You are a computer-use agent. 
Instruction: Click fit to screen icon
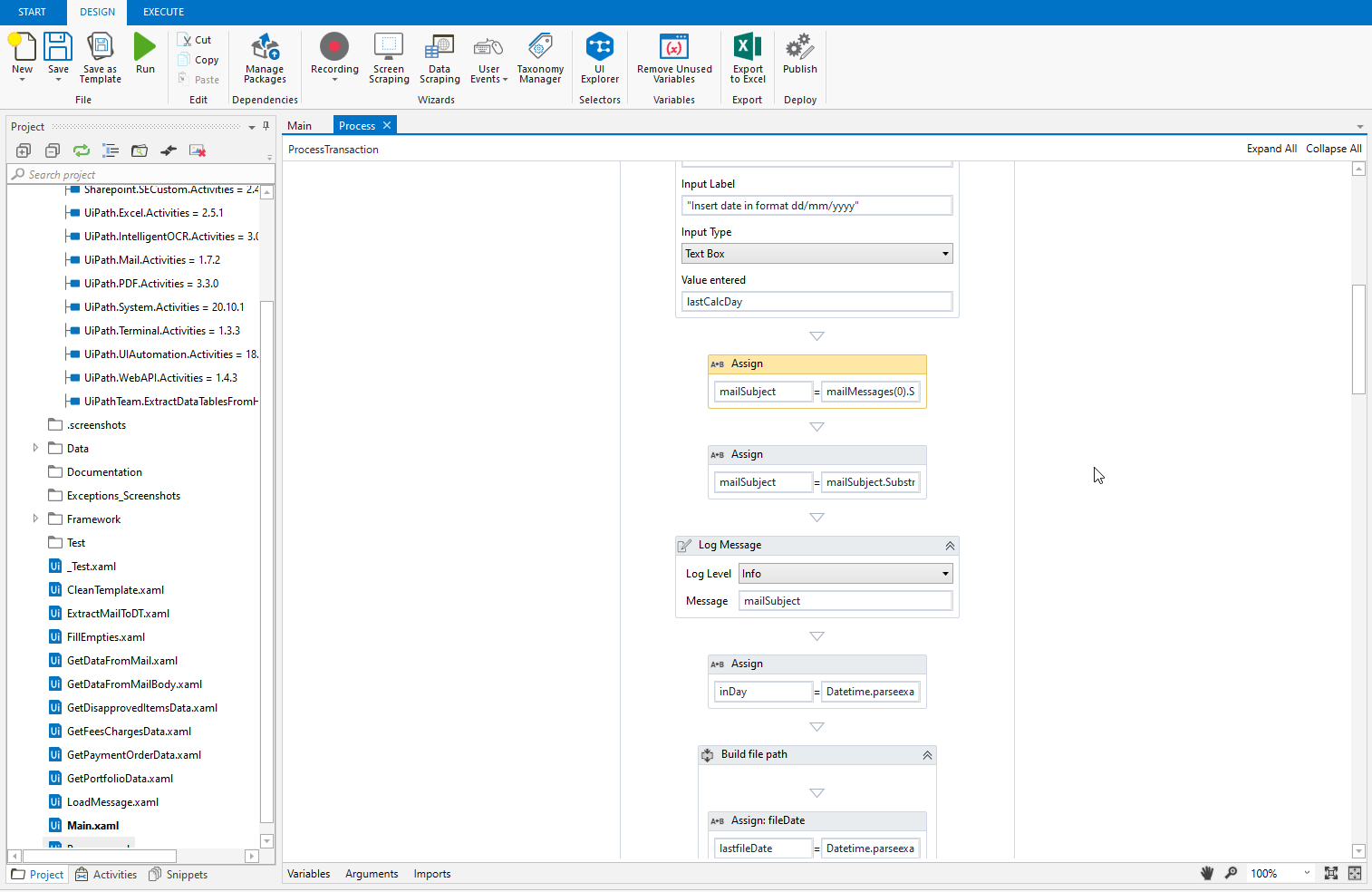pos(1330,873)
